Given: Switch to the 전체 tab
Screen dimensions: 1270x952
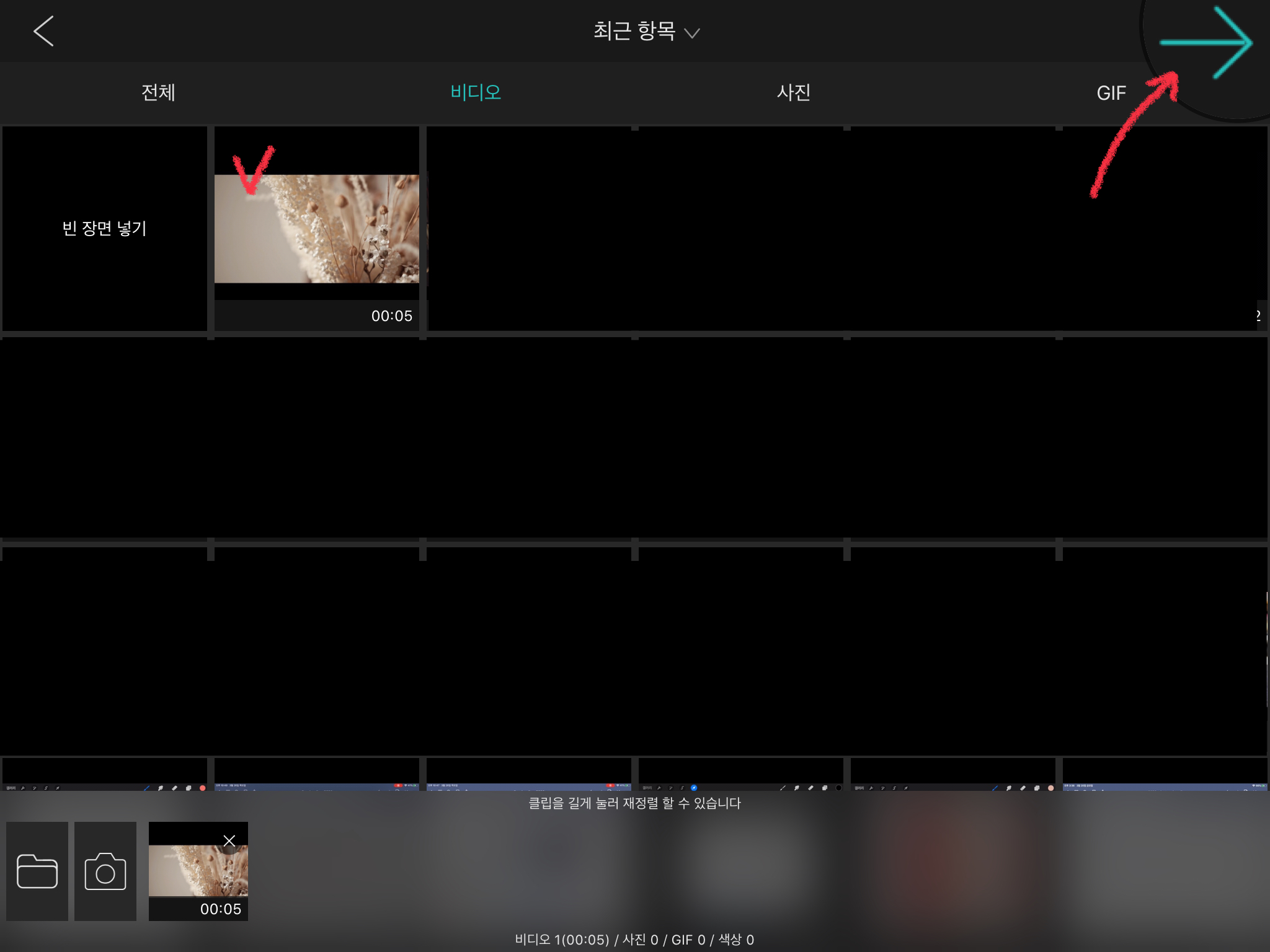Looking at the screenshot, I should [158, 92].
